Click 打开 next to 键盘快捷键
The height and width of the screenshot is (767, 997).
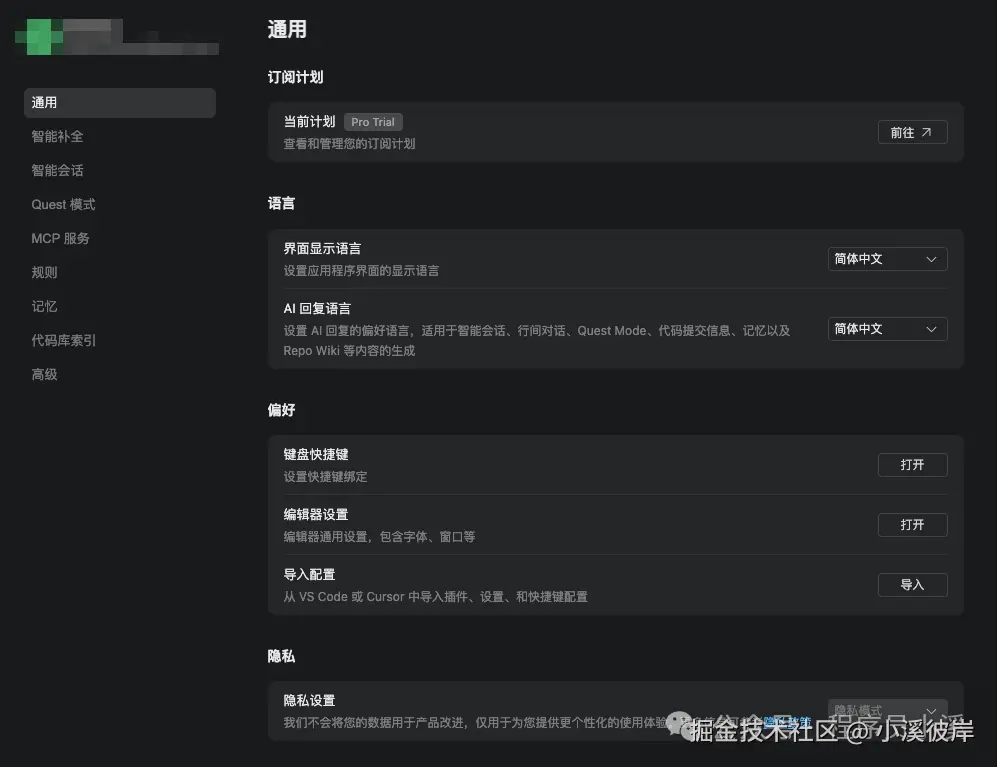[912, 464]
